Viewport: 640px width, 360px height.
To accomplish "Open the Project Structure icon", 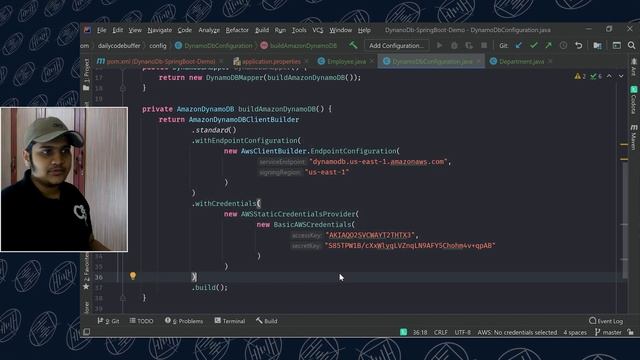I will pyautogui.click(x=597, y=45).
